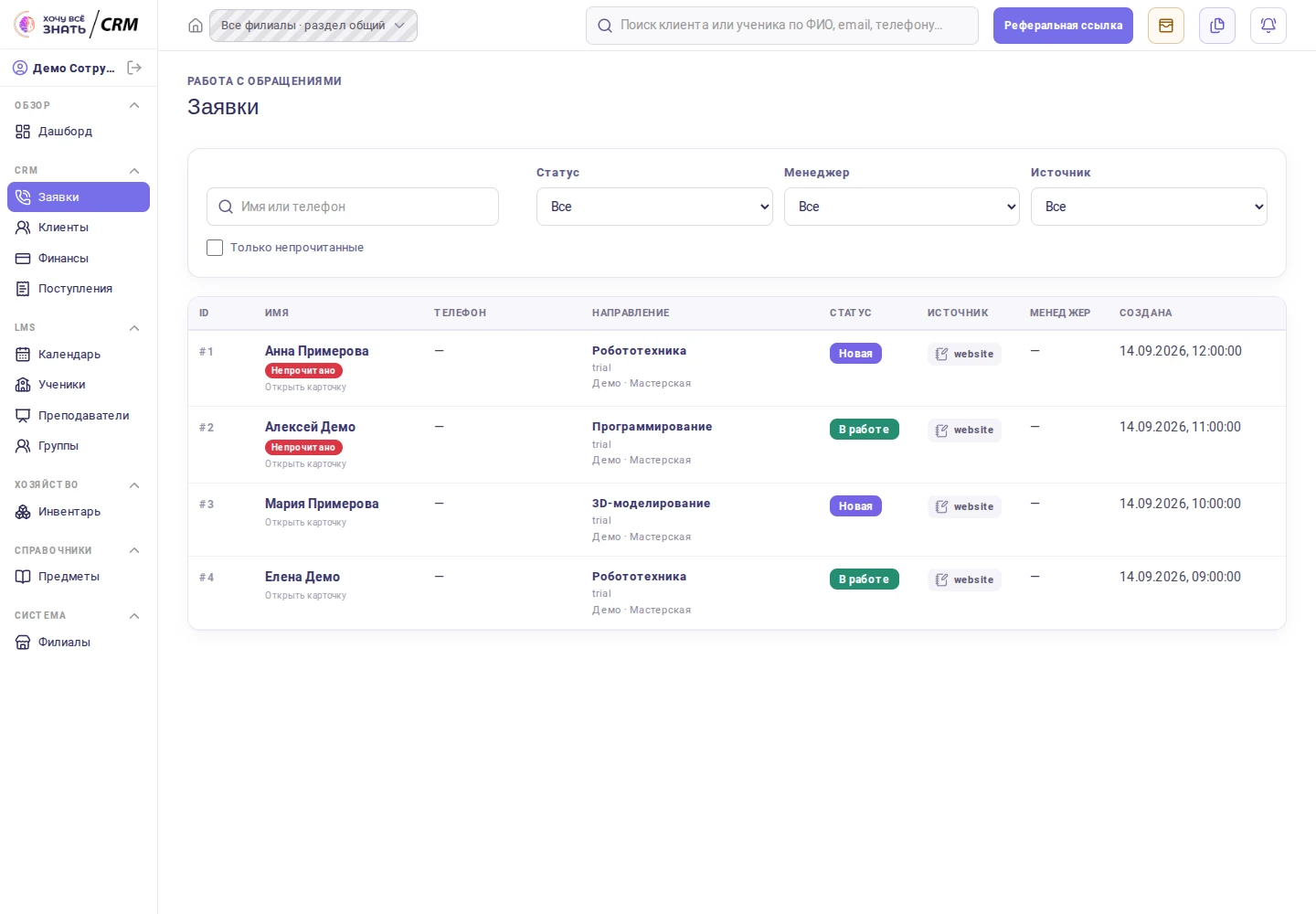Open the notifications bell icon
The image size is (1316, 914).
coord(1268,26)
